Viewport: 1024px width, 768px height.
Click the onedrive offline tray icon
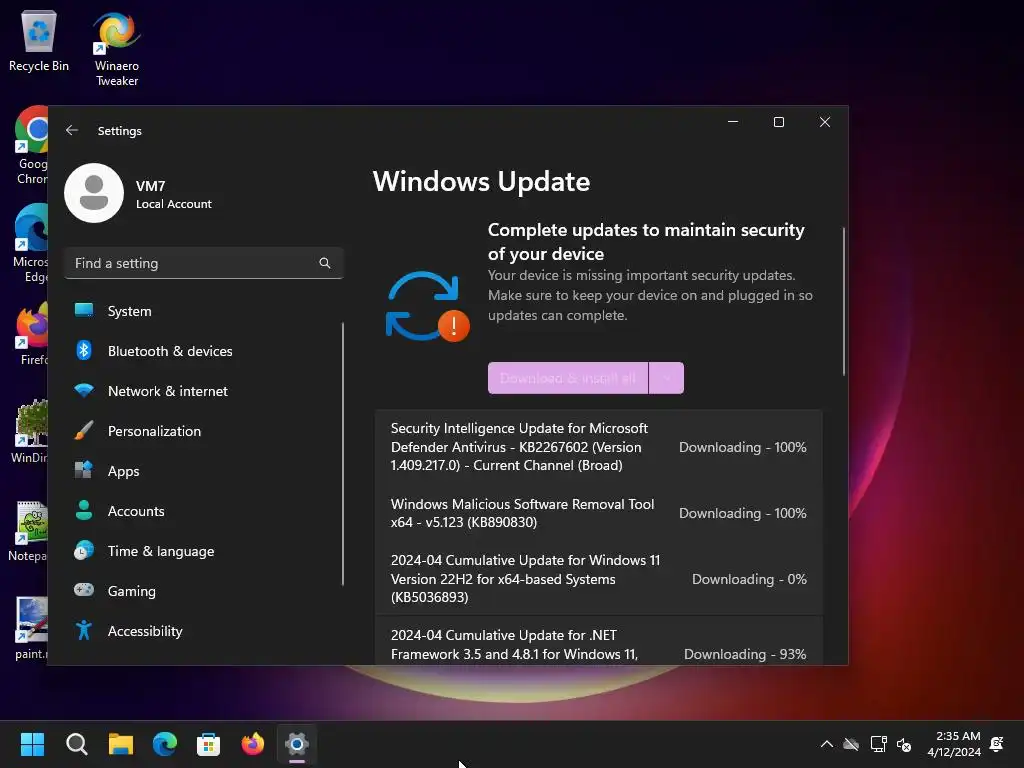[851, 744]
